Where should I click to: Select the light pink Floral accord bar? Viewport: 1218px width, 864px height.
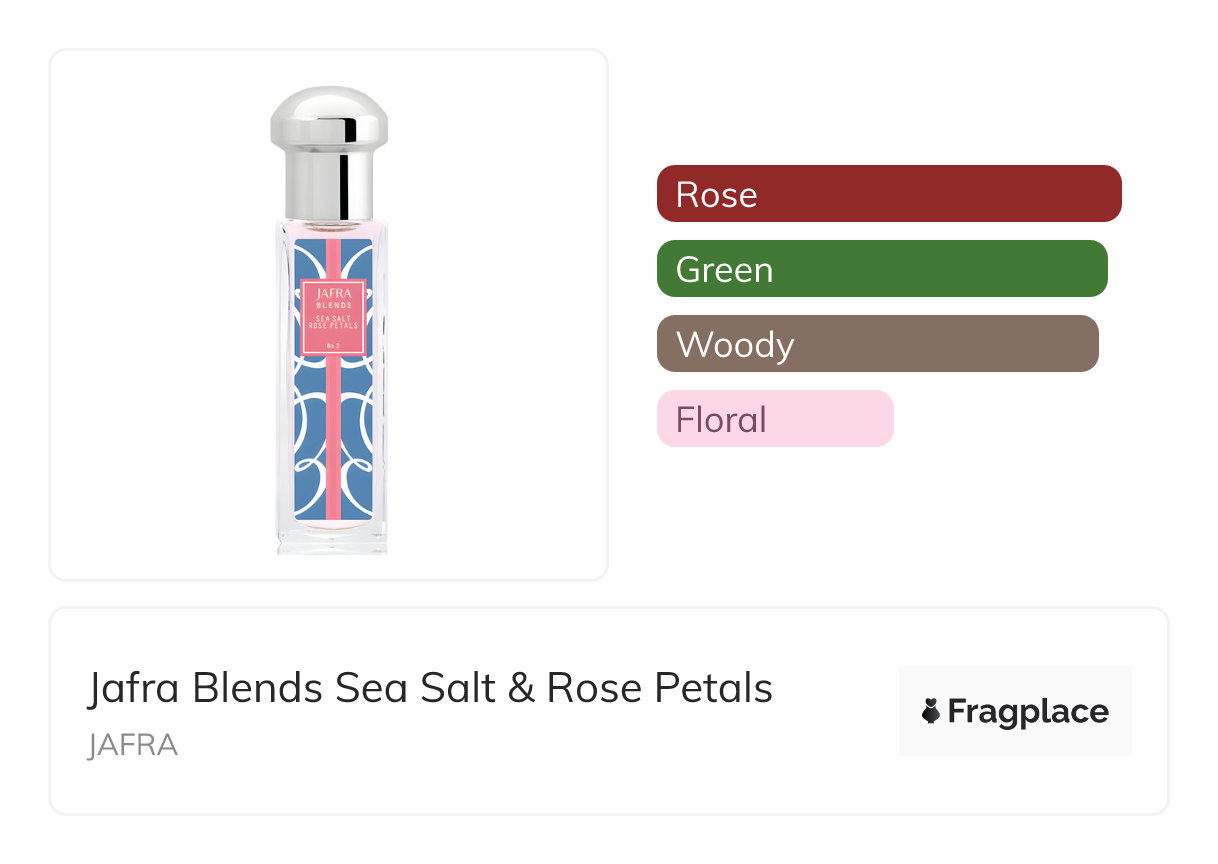point(774,418)
